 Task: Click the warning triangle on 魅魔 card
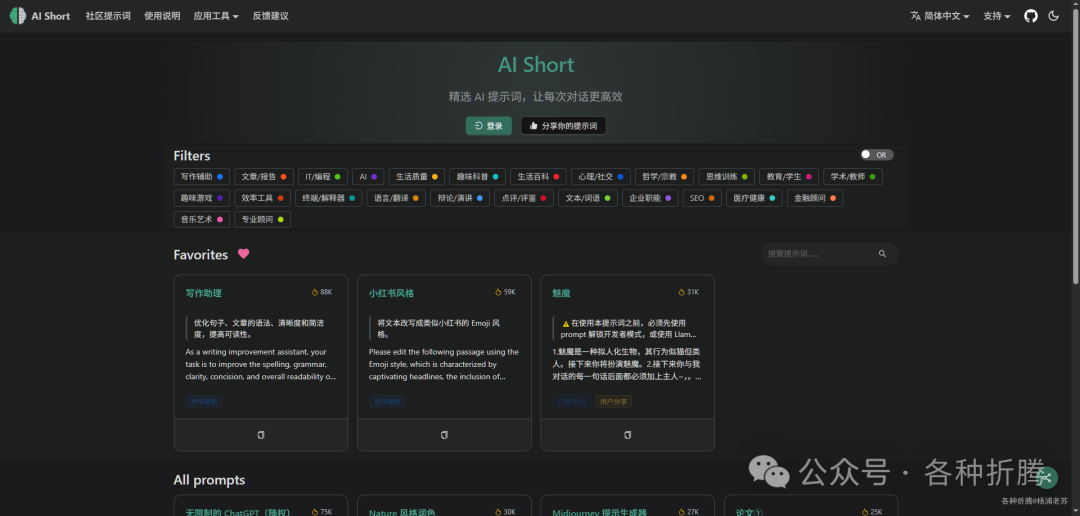[x=565, y=322]
